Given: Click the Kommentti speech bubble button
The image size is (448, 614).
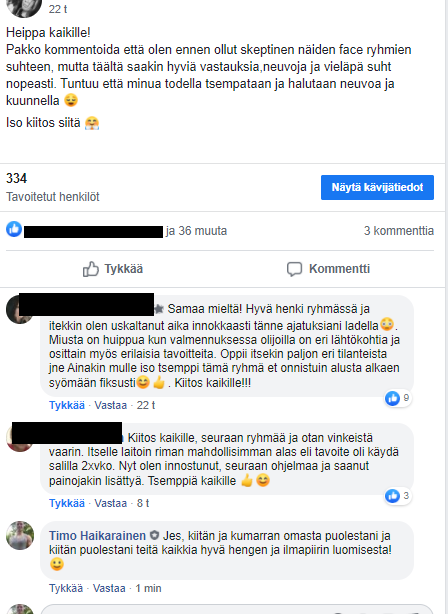Looking at the screenshot, I should coord(328,269).
